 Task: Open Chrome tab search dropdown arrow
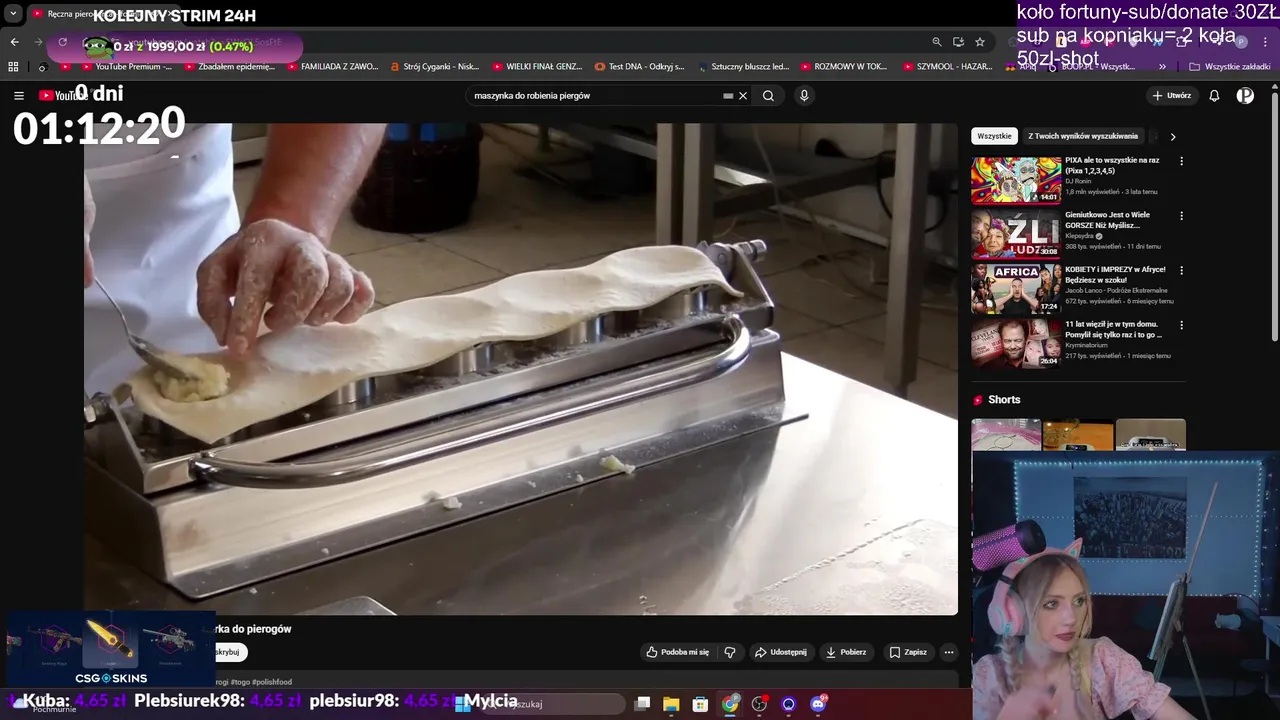pos(13,14)
